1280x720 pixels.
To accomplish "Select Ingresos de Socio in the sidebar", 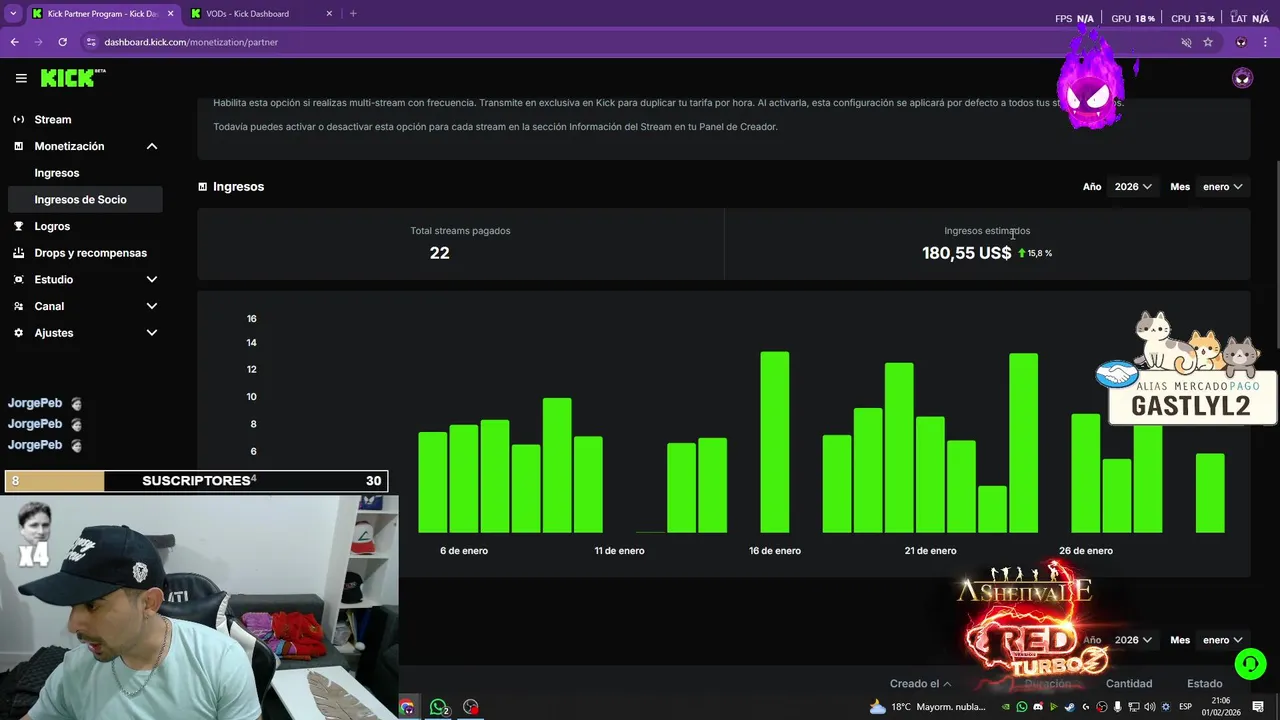I will (84, 199).
